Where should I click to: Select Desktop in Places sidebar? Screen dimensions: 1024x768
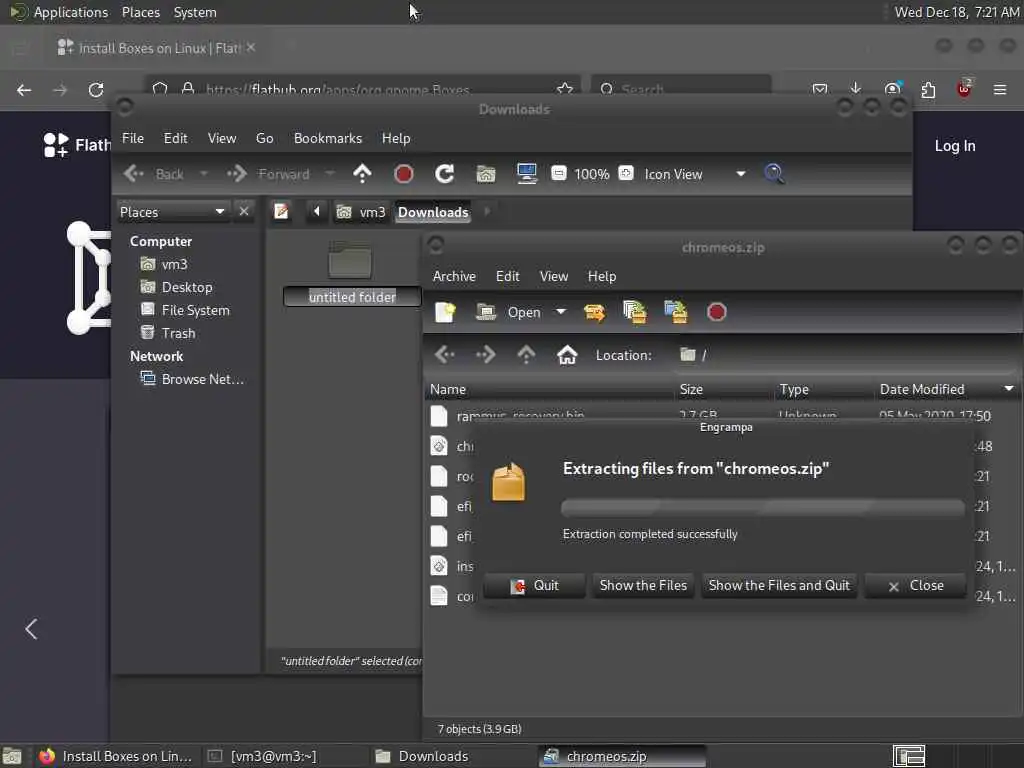(187, 287)
